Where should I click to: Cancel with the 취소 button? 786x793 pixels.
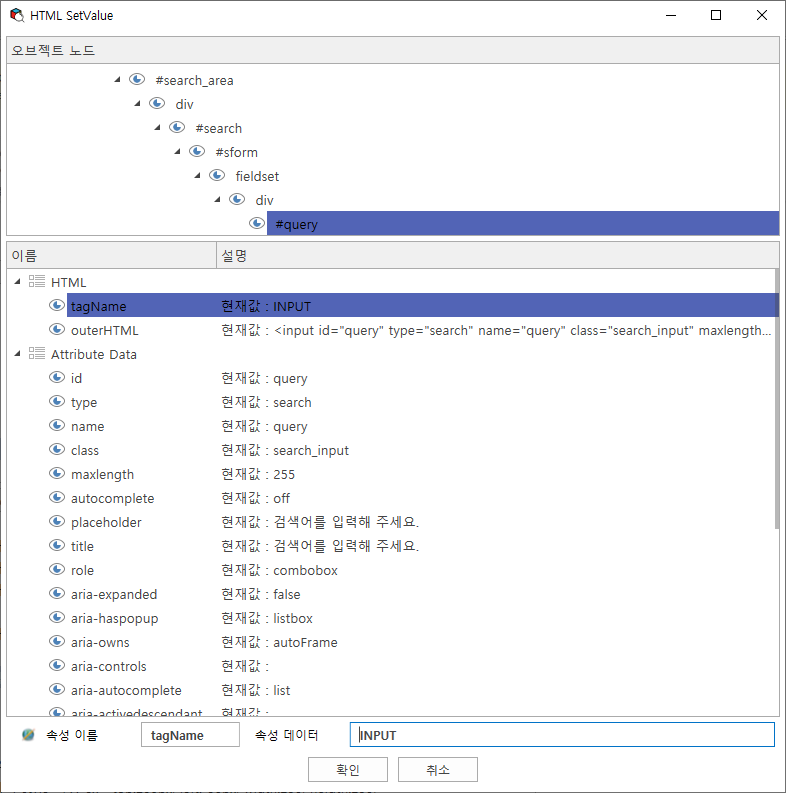438,770
